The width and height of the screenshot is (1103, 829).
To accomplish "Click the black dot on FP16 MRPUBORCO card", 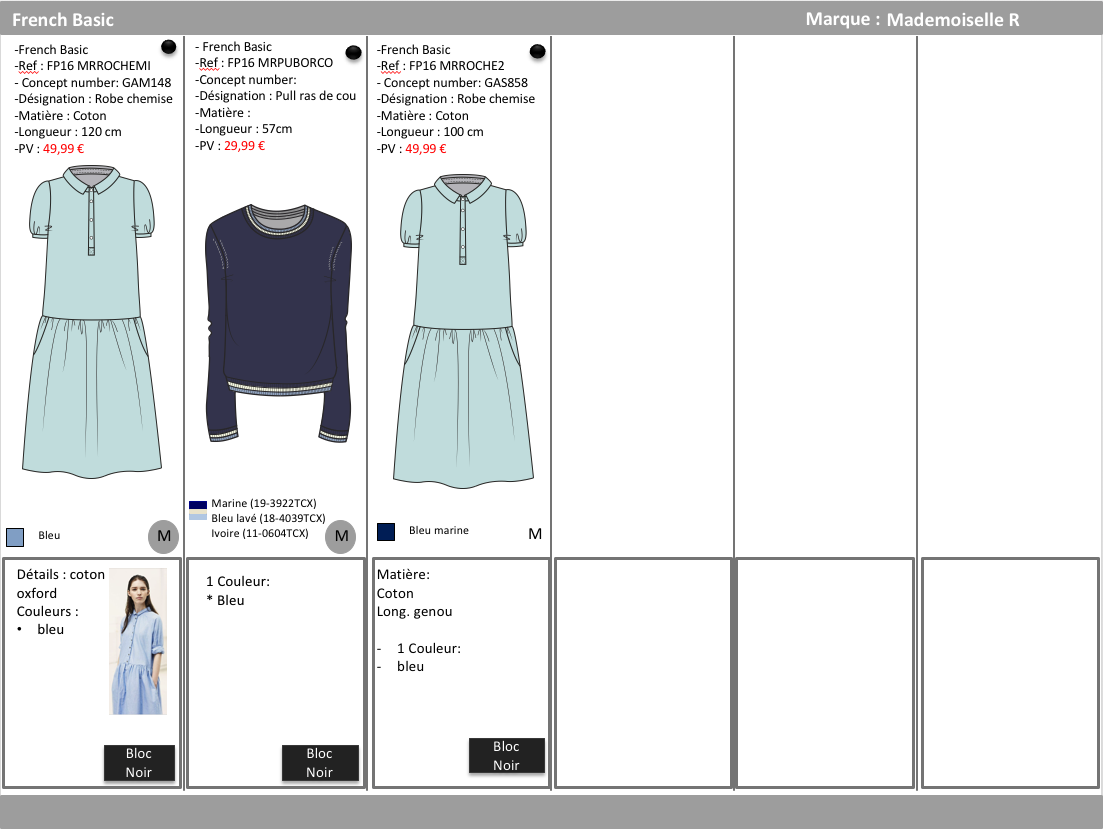I will coord(354,52).
